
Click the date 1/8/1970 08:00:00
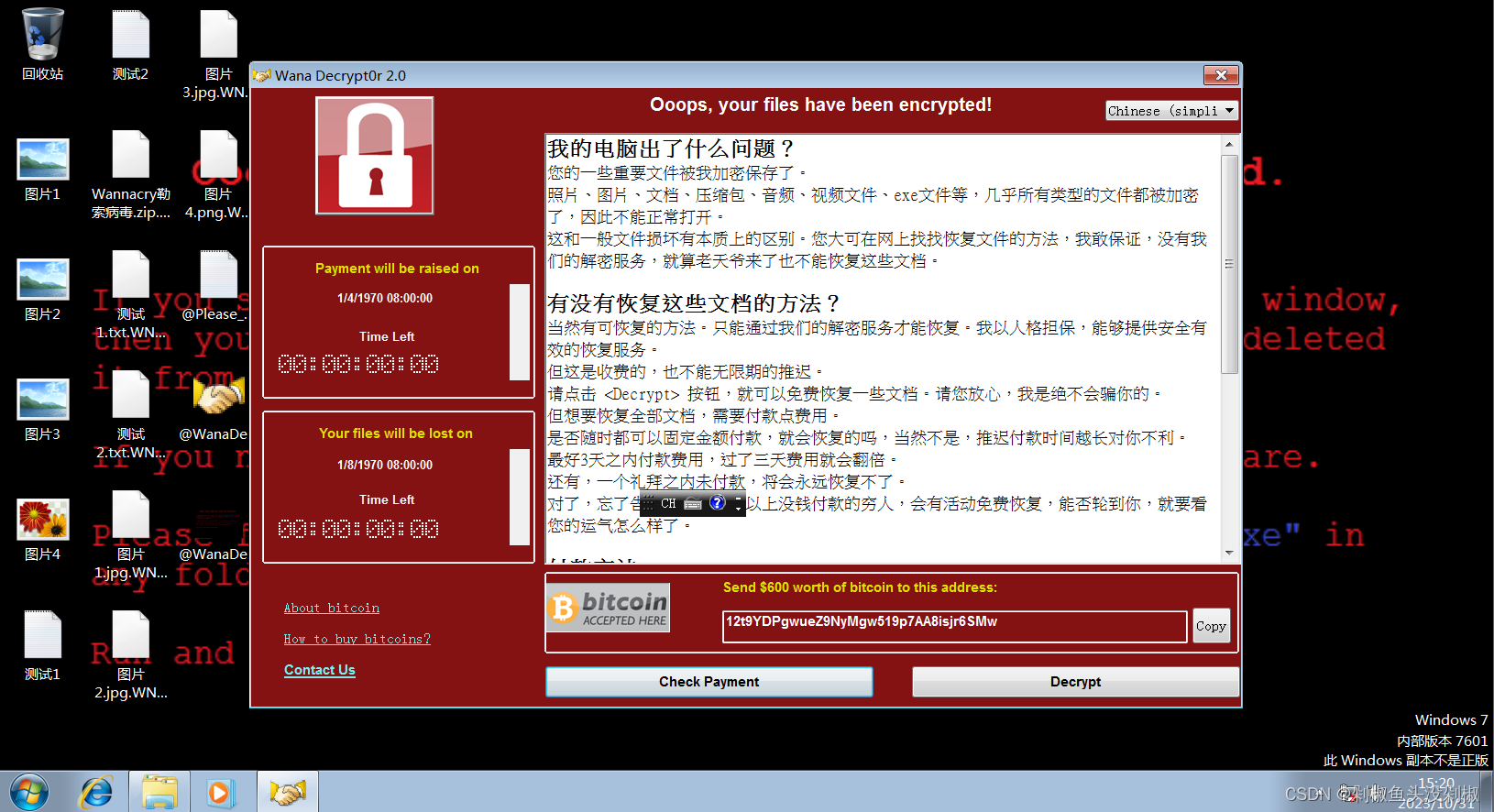[x=385, y=465]
